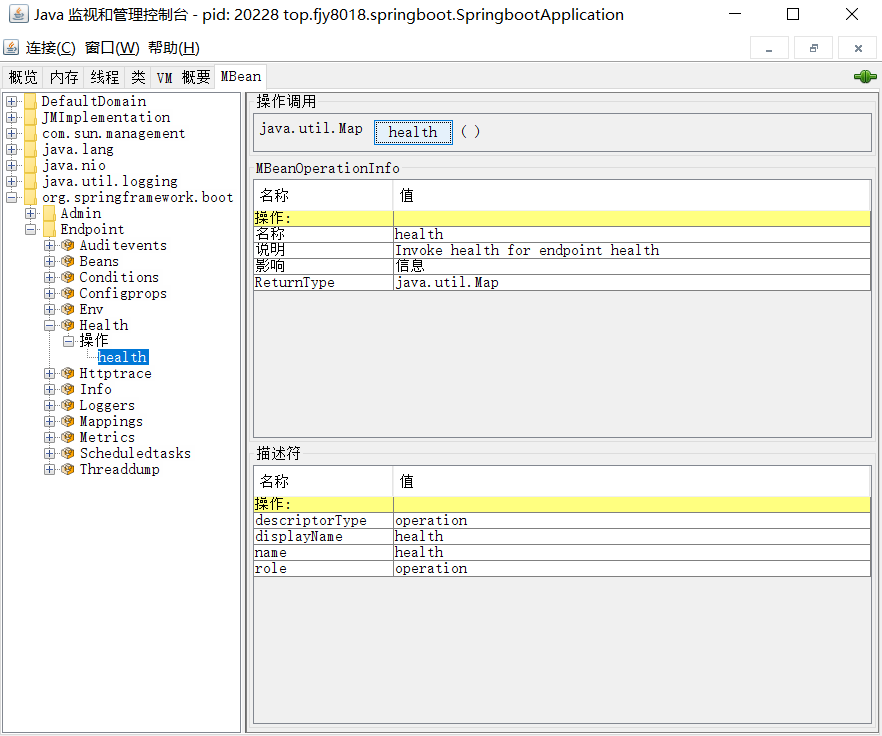The height and width of the screenshot is (736, 882).
Task: Select the Mappings tree item
Action: pos(111,421)
